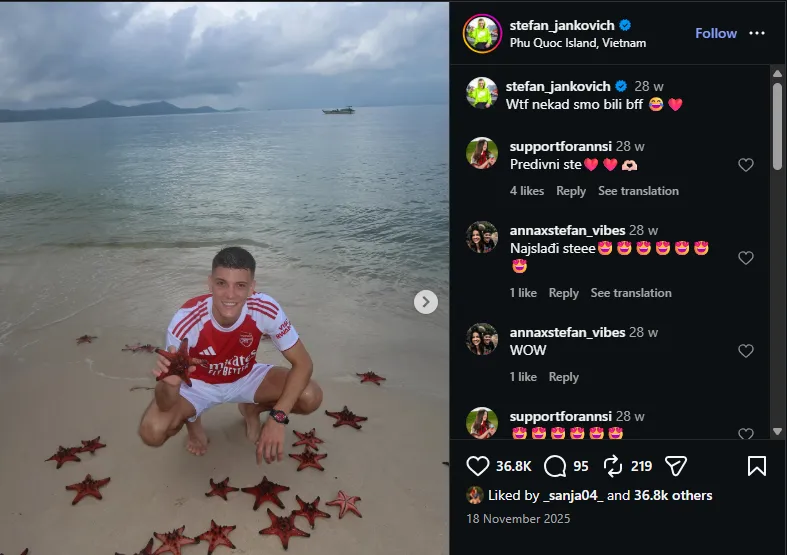This screenshot has width=787, height=555.
Task: Reply to the 'Predivni ste' comment
Action: click(x=571, y=191)
